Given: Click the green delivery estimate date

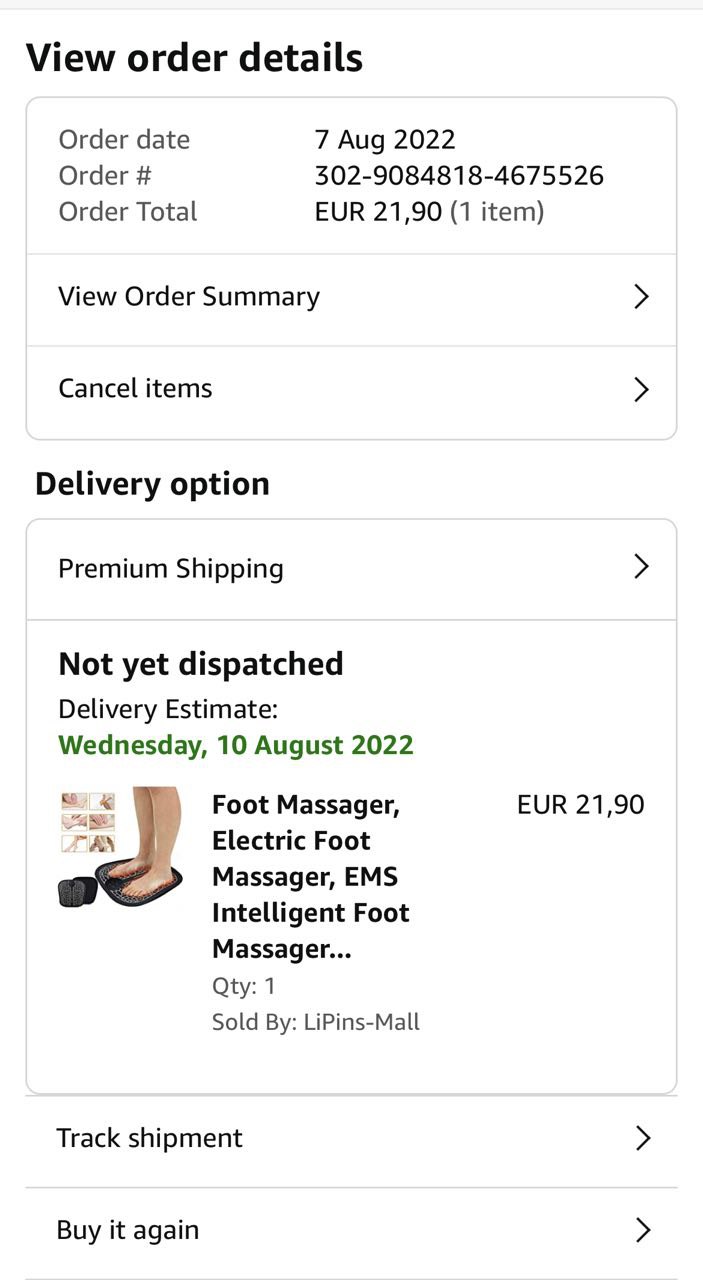Looking at the screenshot, I should click(236, 745).
